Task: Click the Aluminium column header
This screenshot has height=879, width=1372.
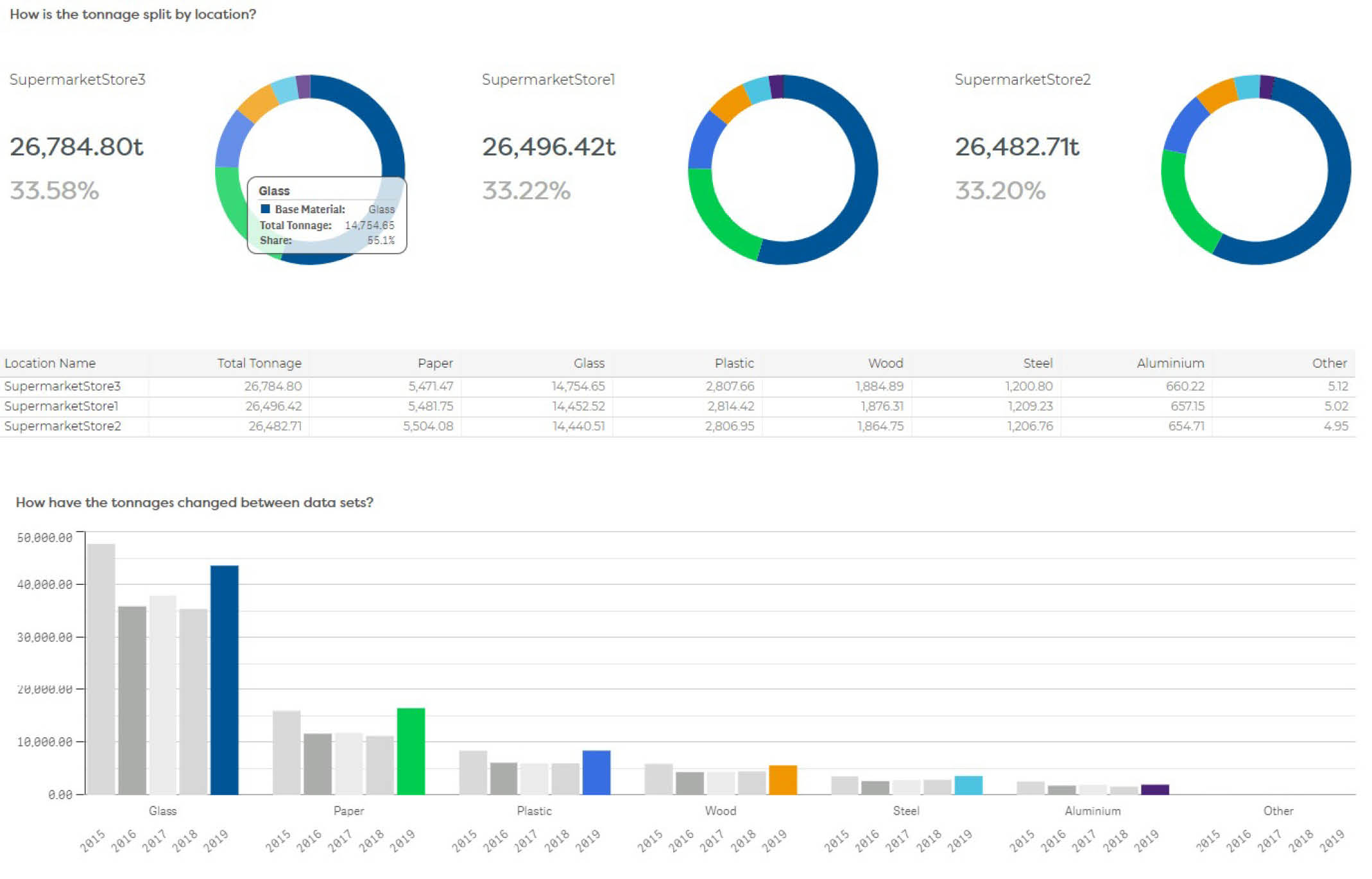Action: pos(1170,363)
